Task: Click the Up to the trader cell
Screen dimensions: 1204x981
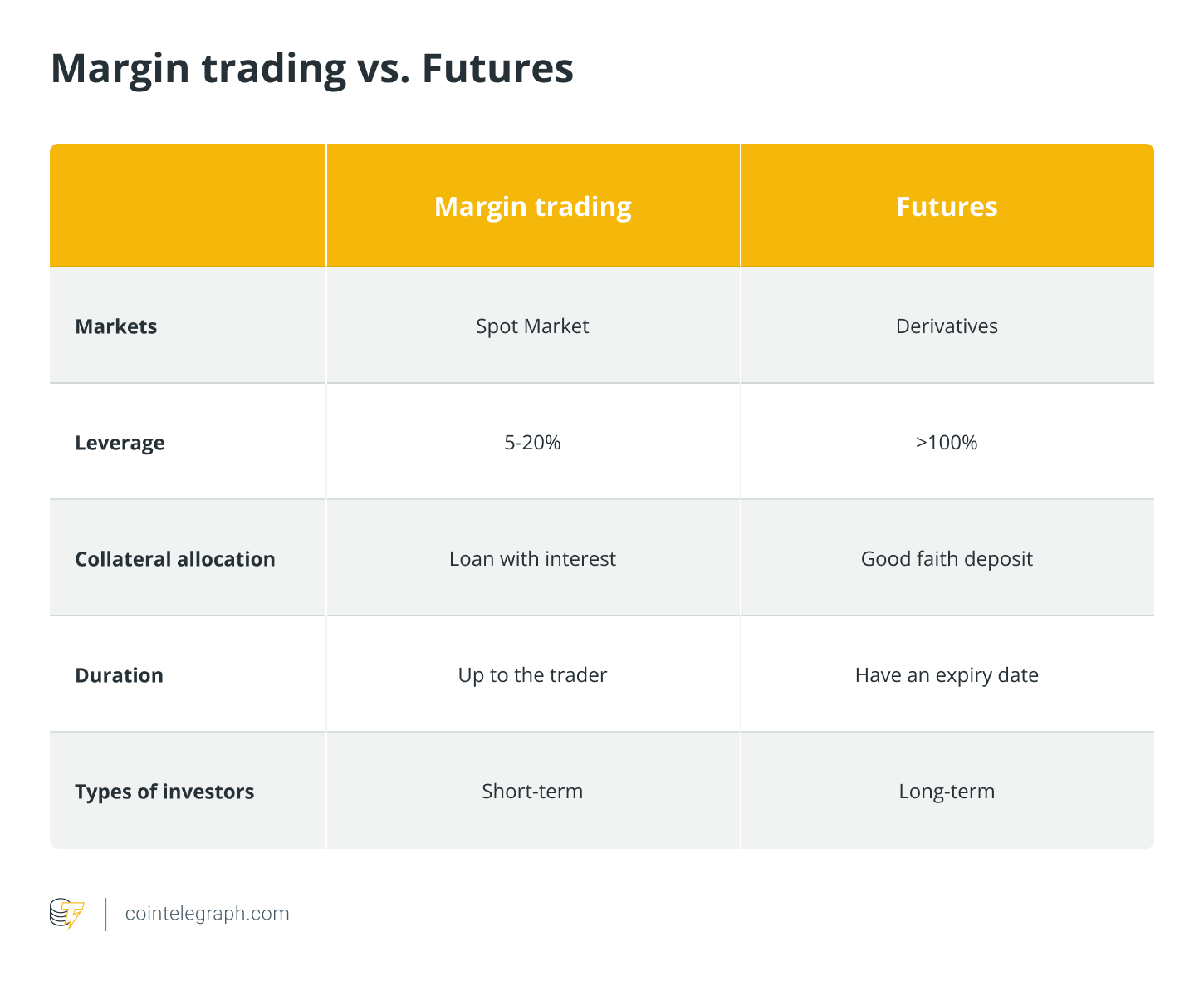Action: tap(532, 675)
